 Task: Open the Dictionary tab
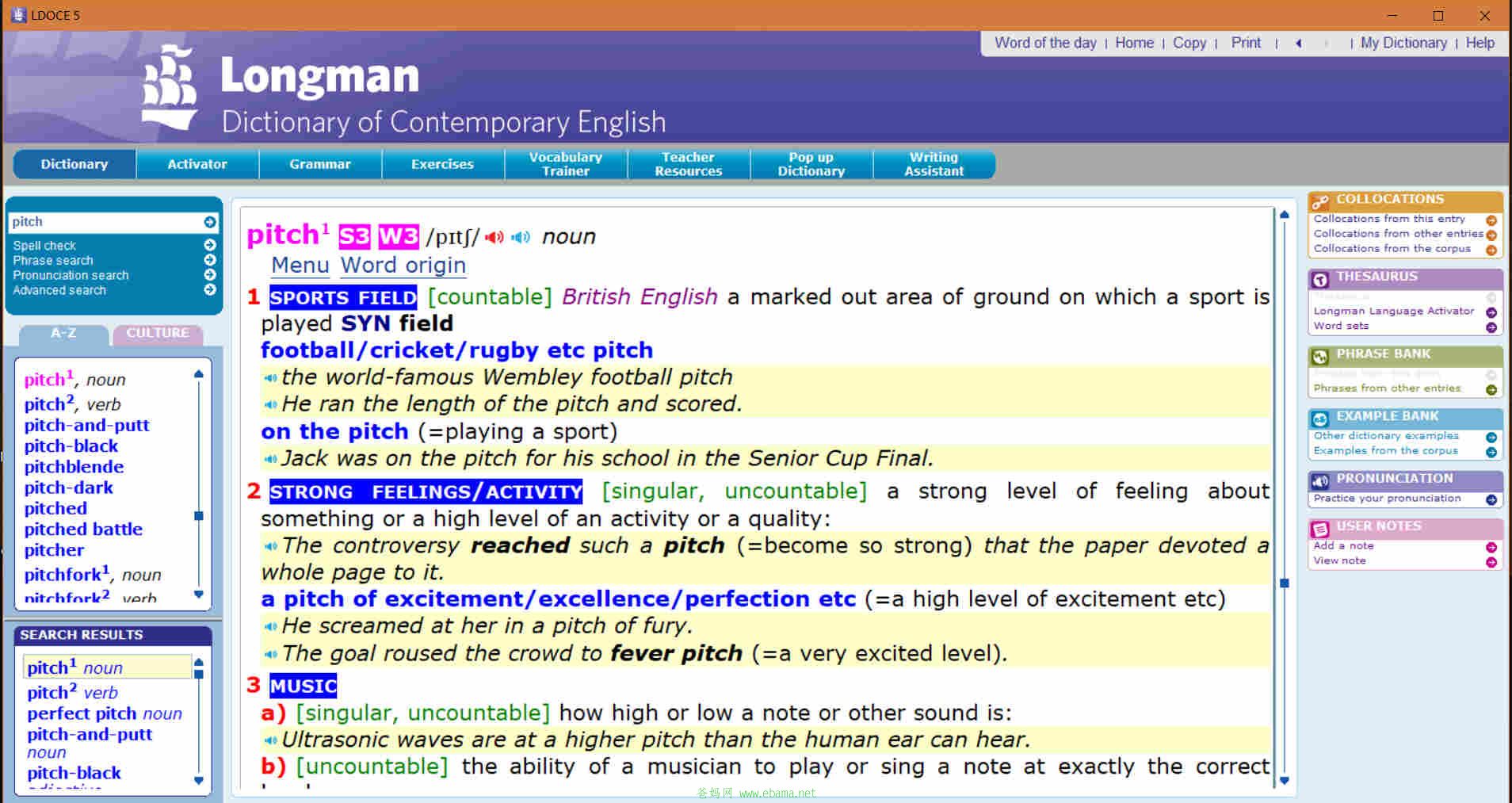coord(74,164)
